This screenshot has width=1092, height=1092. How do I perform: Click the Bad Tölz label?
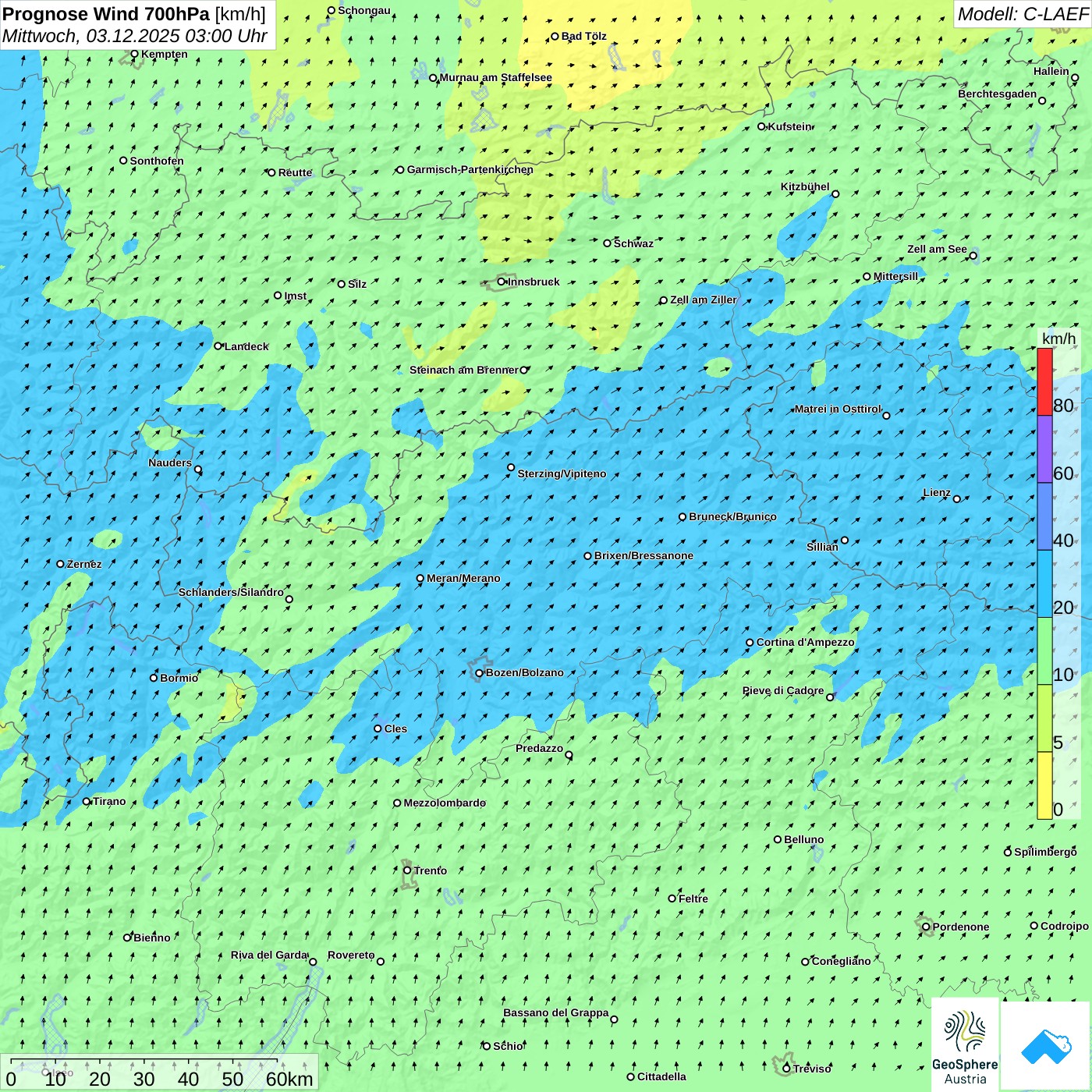[583, 36]
